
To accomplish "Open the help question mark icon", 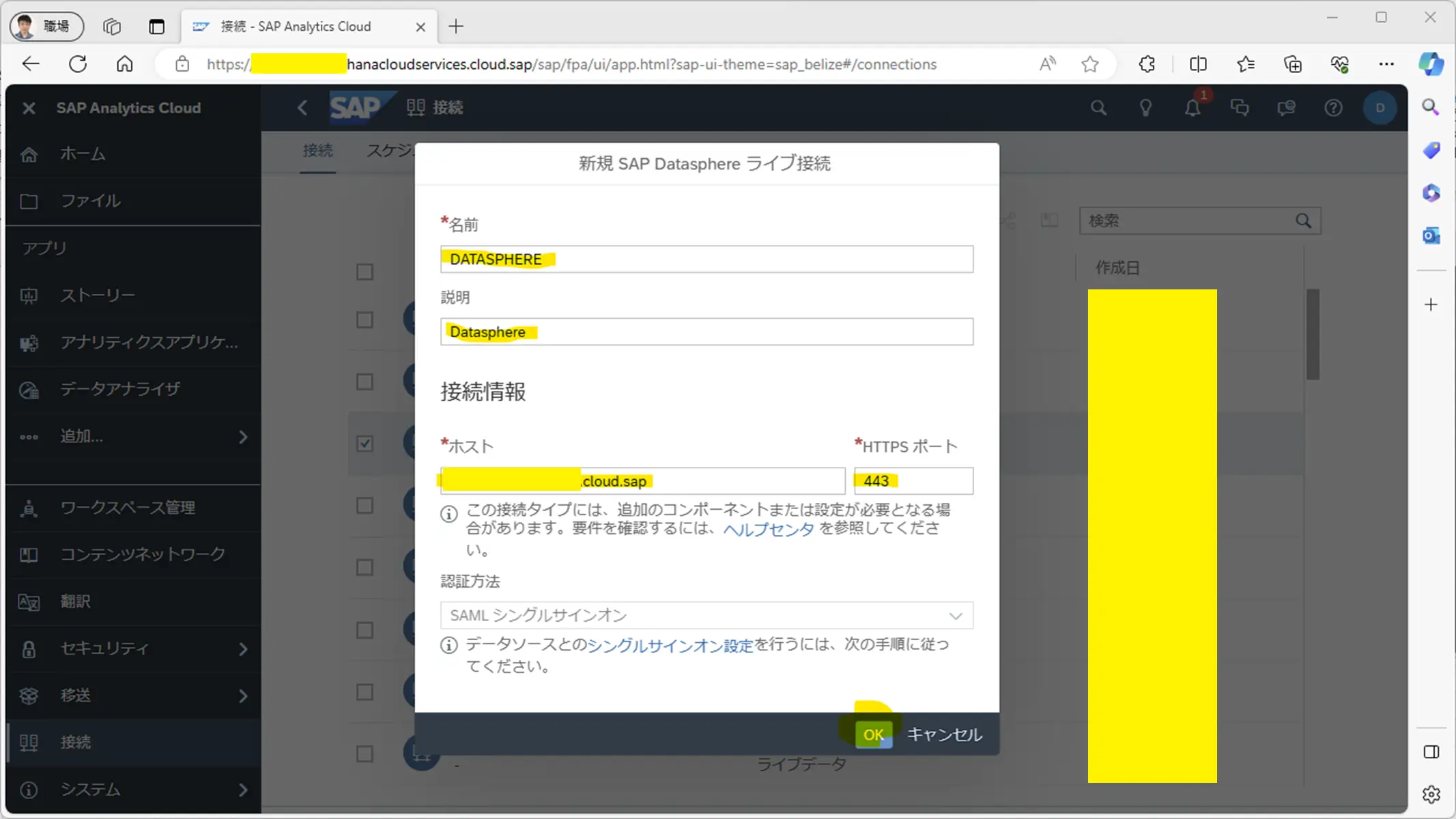I will click(1333, 108).
